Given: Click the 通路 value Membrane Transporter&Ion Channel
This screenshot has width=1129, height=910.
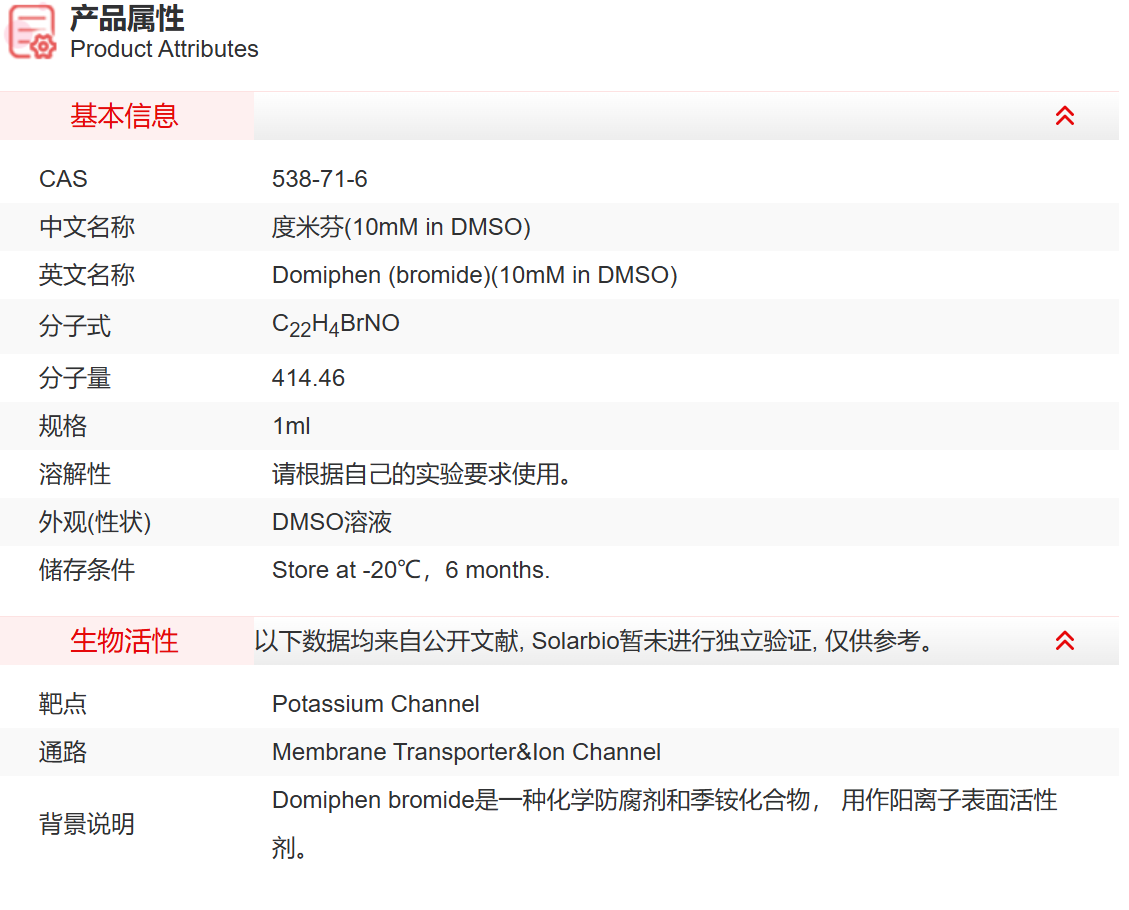Looking at the screenshot, I should (x=467, y=752).
